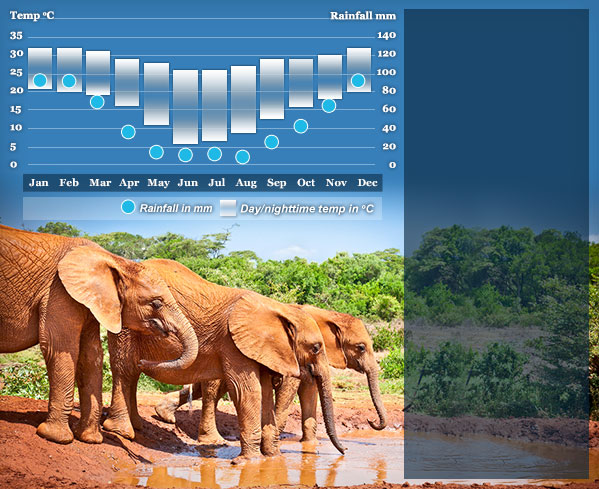Click the October rainfall circle
Image resolution: width=599 pixels, height=489 pixels.
pos(301,126)
